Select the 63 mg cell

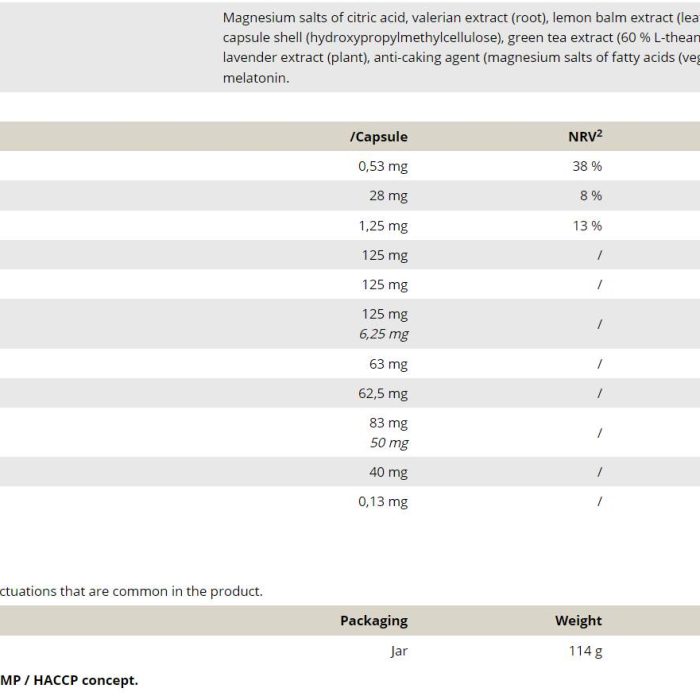[388, 365]
